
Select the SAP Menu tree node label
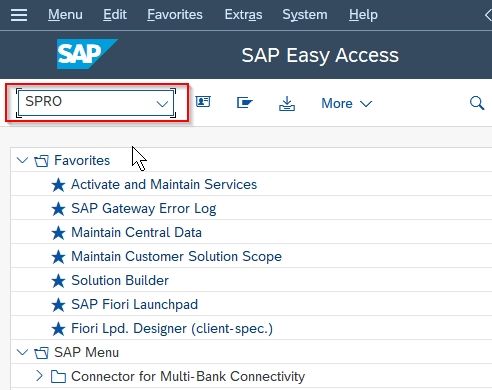[x=86, y=352]
